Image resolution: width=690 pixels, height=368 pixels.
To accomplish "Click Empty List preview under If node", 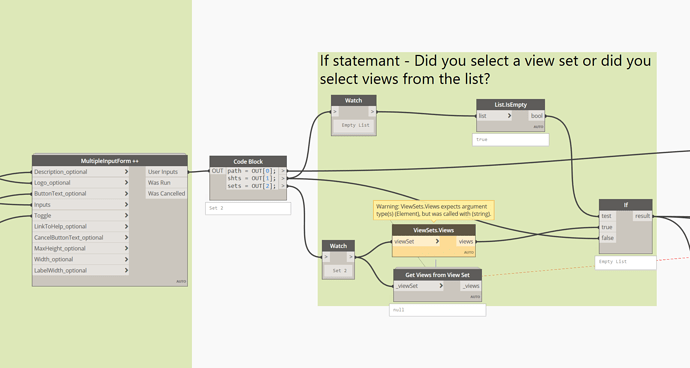I will point(625,261).
